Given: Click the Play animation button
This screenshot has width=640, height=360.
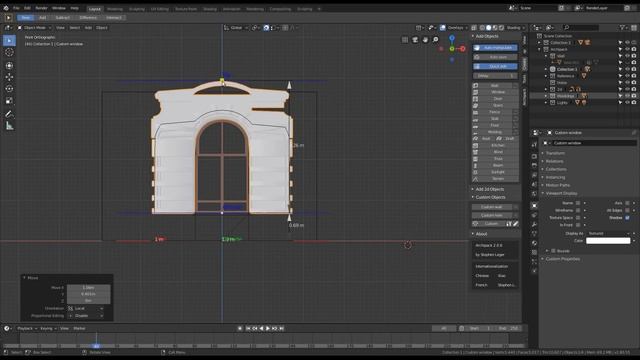Looking at the screenshot, I should [x=268, y=328].
